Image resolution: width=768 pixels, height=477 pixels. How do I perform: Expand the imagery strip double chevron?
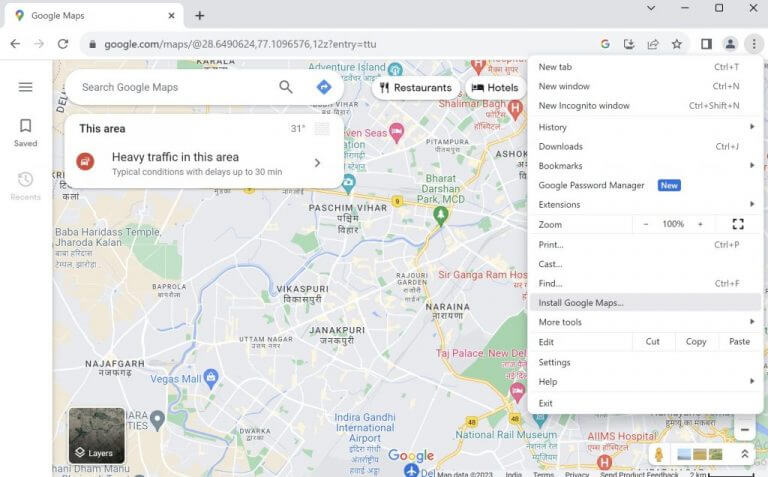[x=744, y=454]
